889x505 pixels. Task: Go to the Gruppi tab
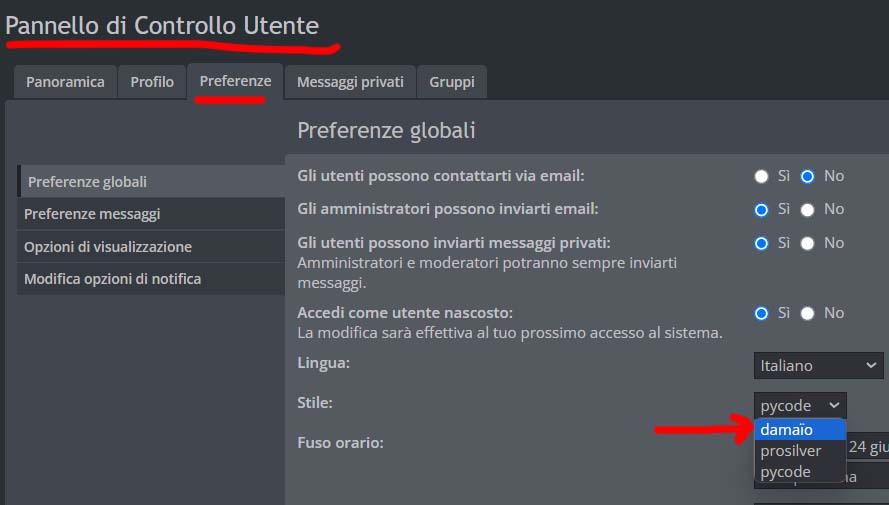coord(452,82)
